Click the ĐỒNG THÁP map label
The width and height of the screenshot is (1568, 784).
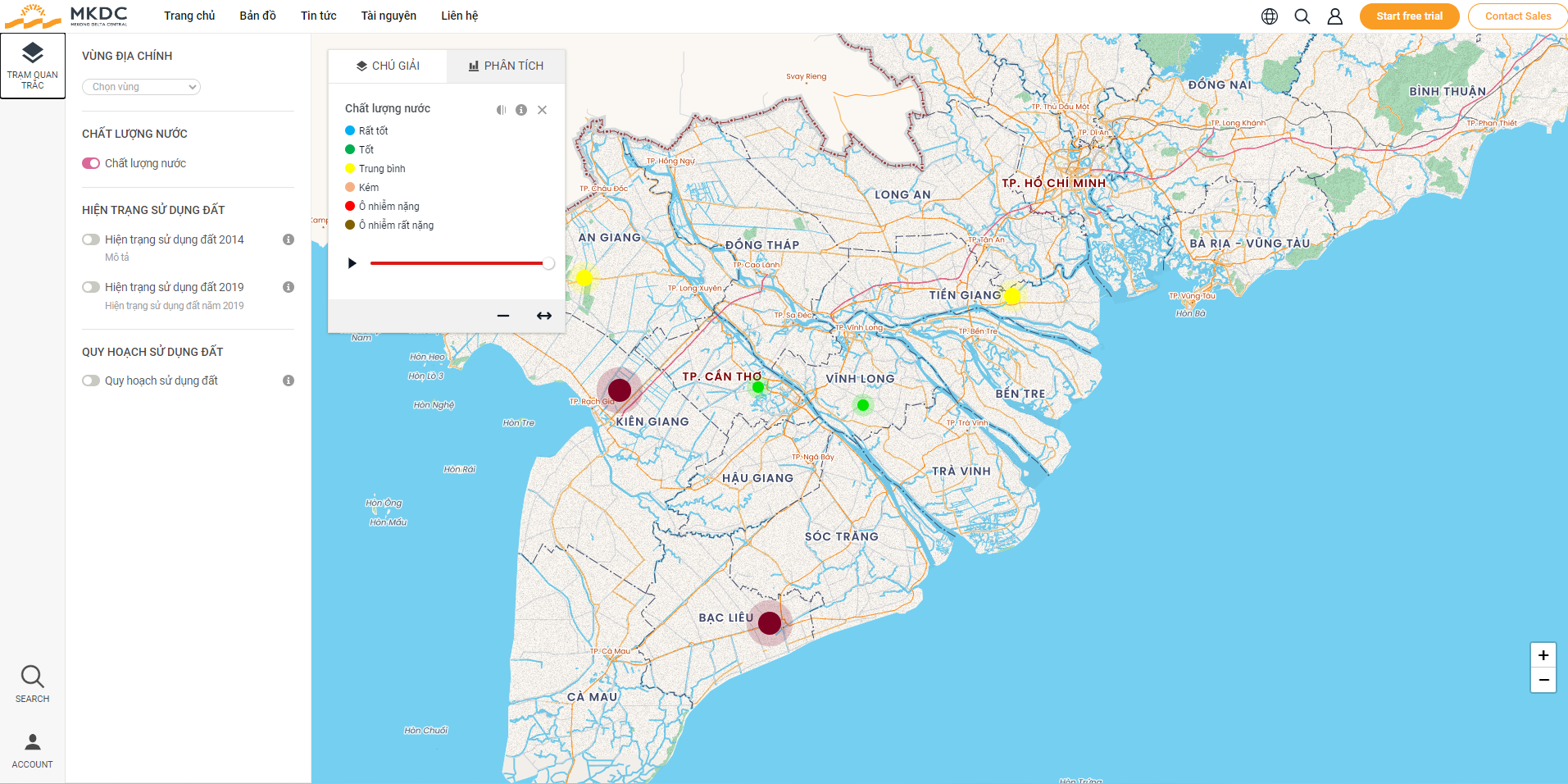762,244
